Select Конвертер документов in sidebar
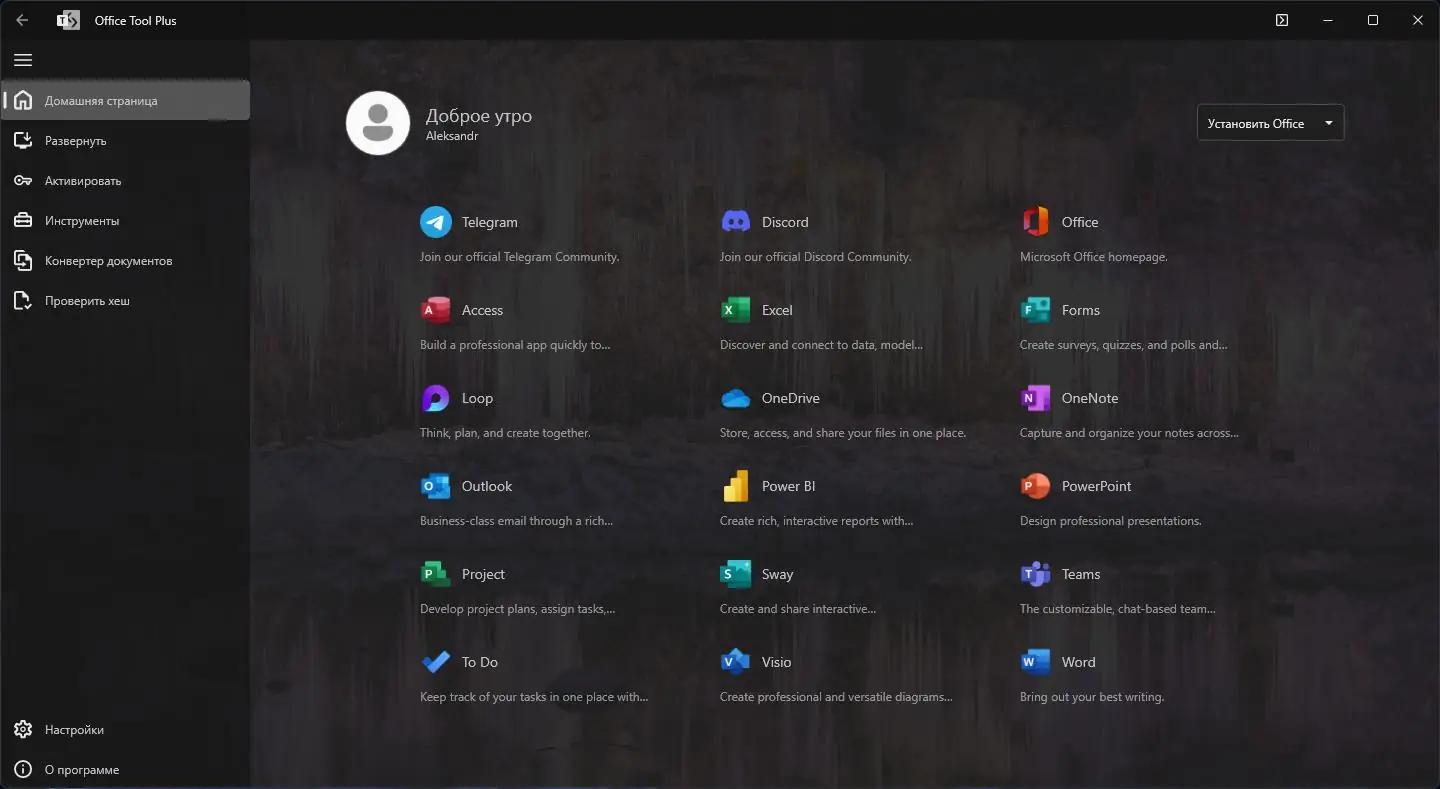The image size is (1440, 789). [126, 260]
